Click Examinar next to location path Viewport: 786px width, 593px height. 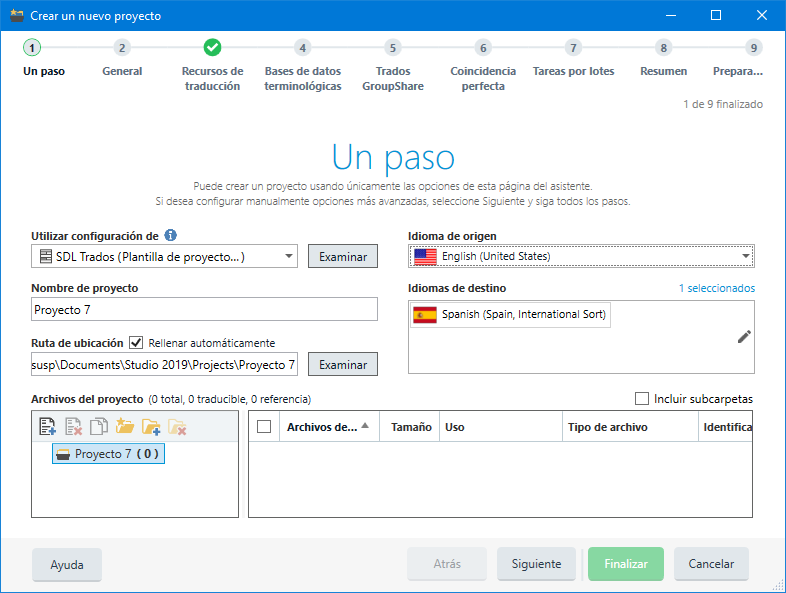pos(343,364)
